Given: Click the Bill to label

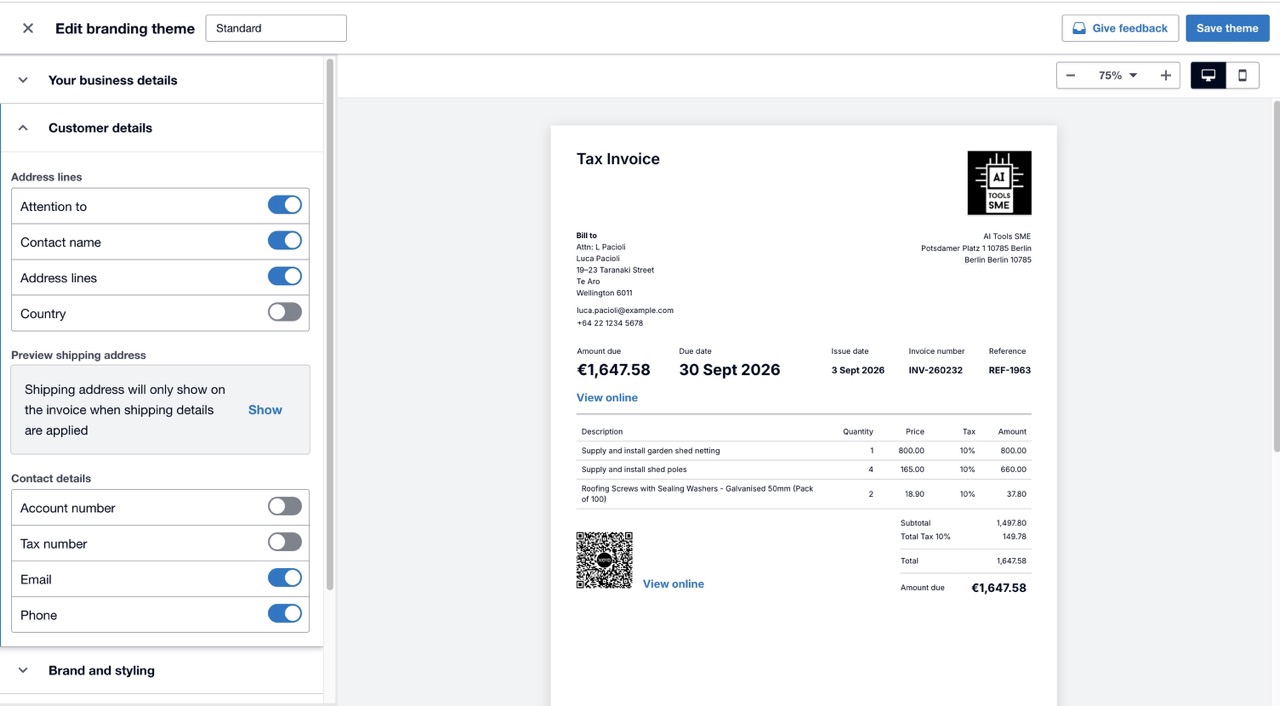Looking at the screenshot, I should pyautogui.click(x=586, y=236).
